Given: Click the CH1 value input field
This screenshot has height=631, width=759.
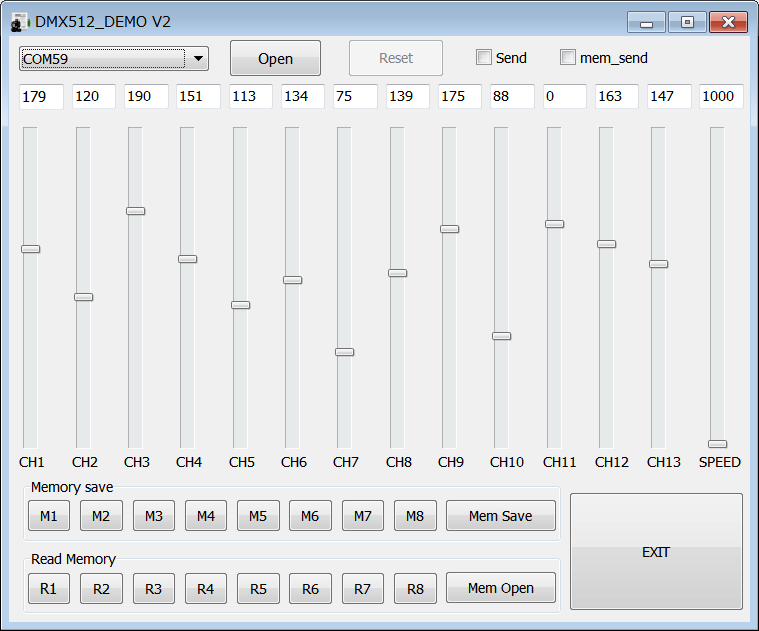Looking at the screenshot, I should pyautogui.click(x=41, y=97).
